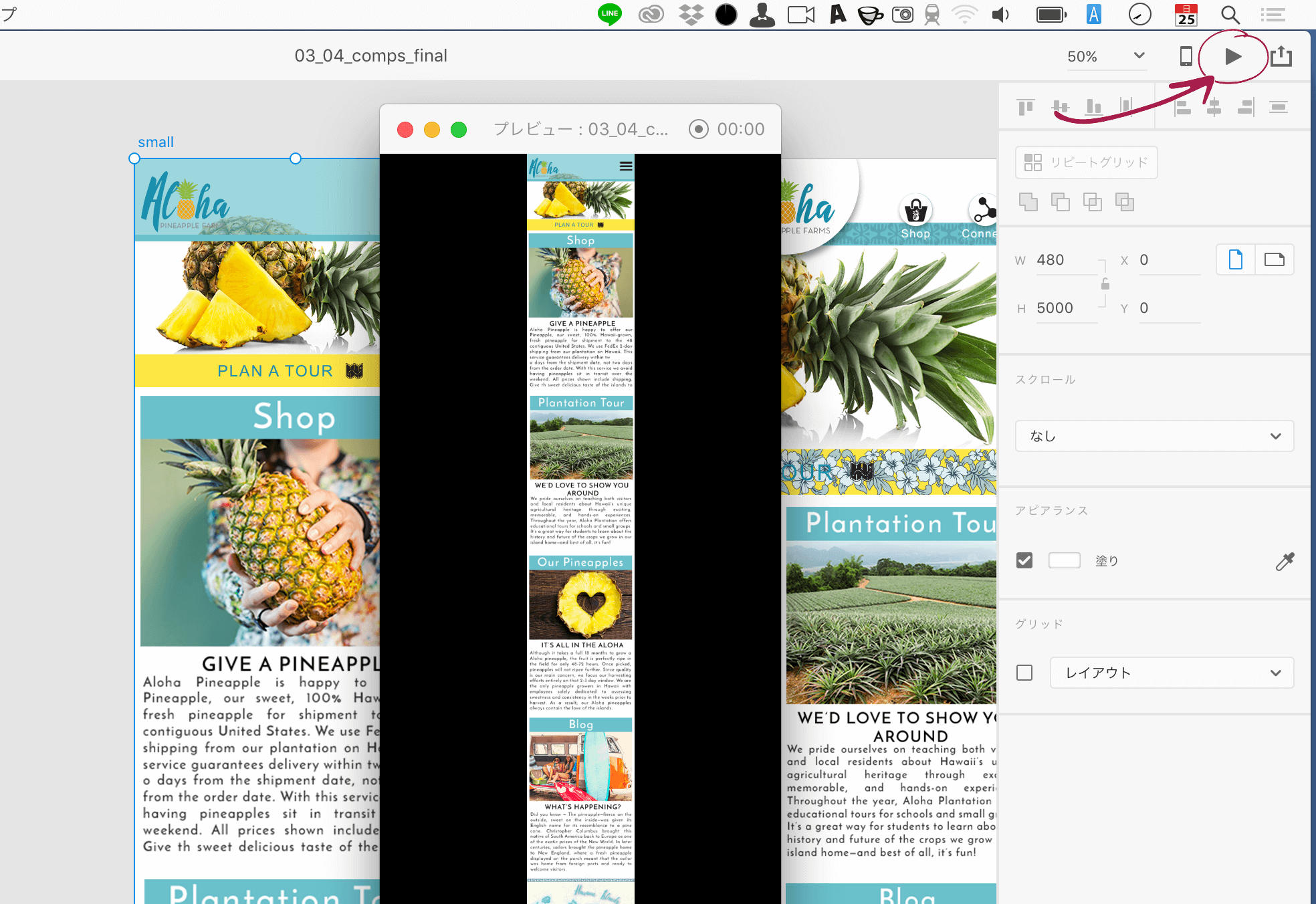Pick fill color with eyedropper
The image size is (1316, 904).
point(1285,561)
